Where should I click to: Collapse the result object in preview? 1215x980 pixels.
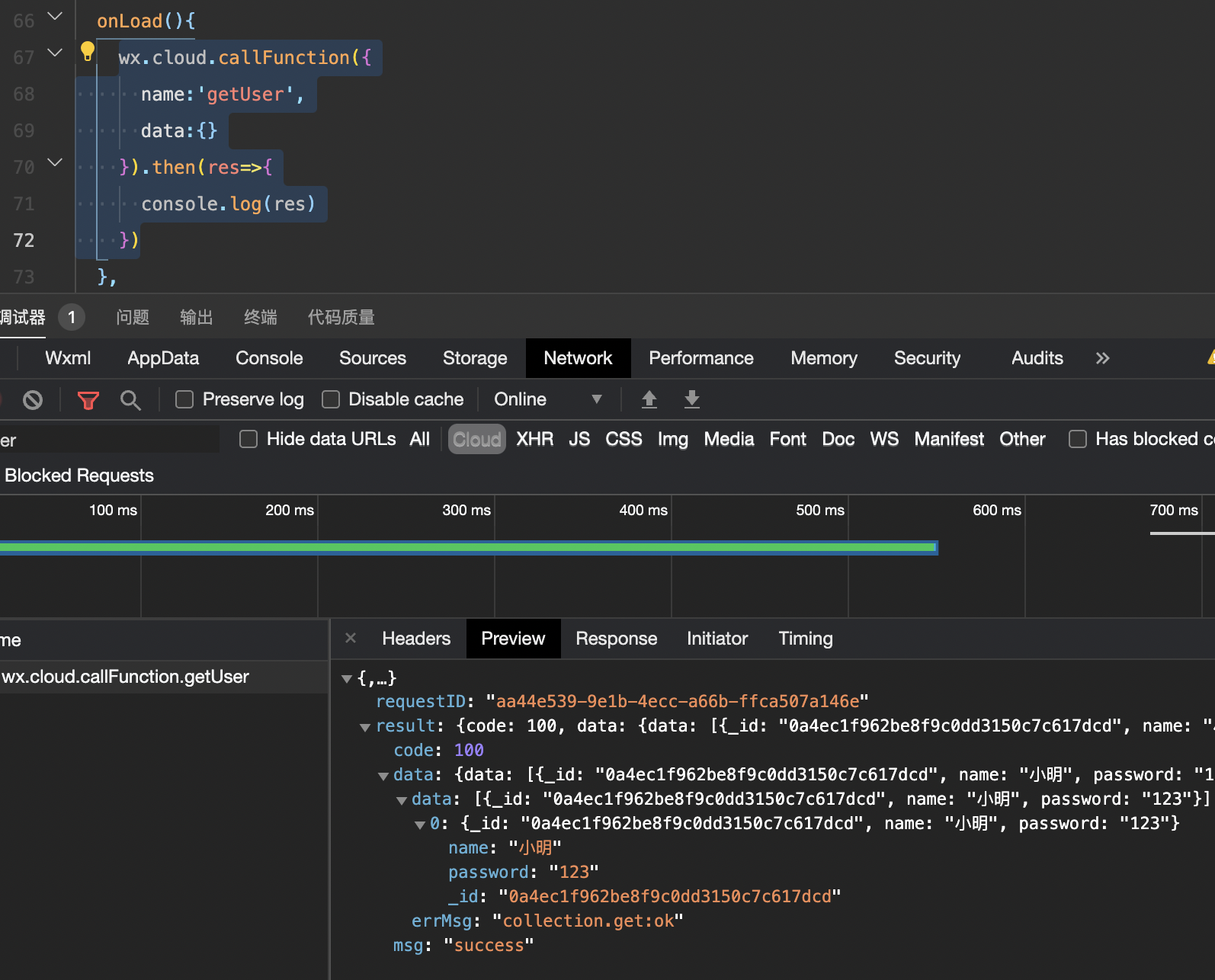point(365,727)
